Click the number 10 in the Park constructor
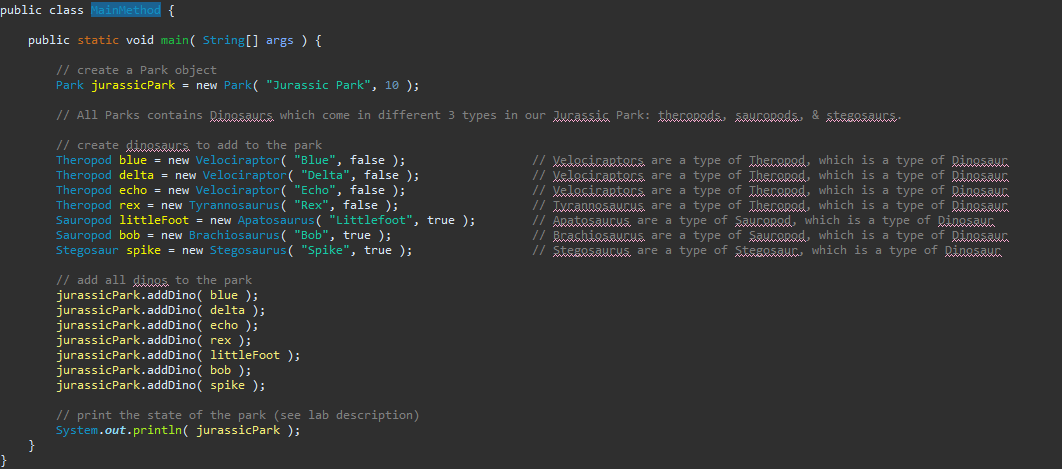 pyautogui.click(x=391, y=85)
